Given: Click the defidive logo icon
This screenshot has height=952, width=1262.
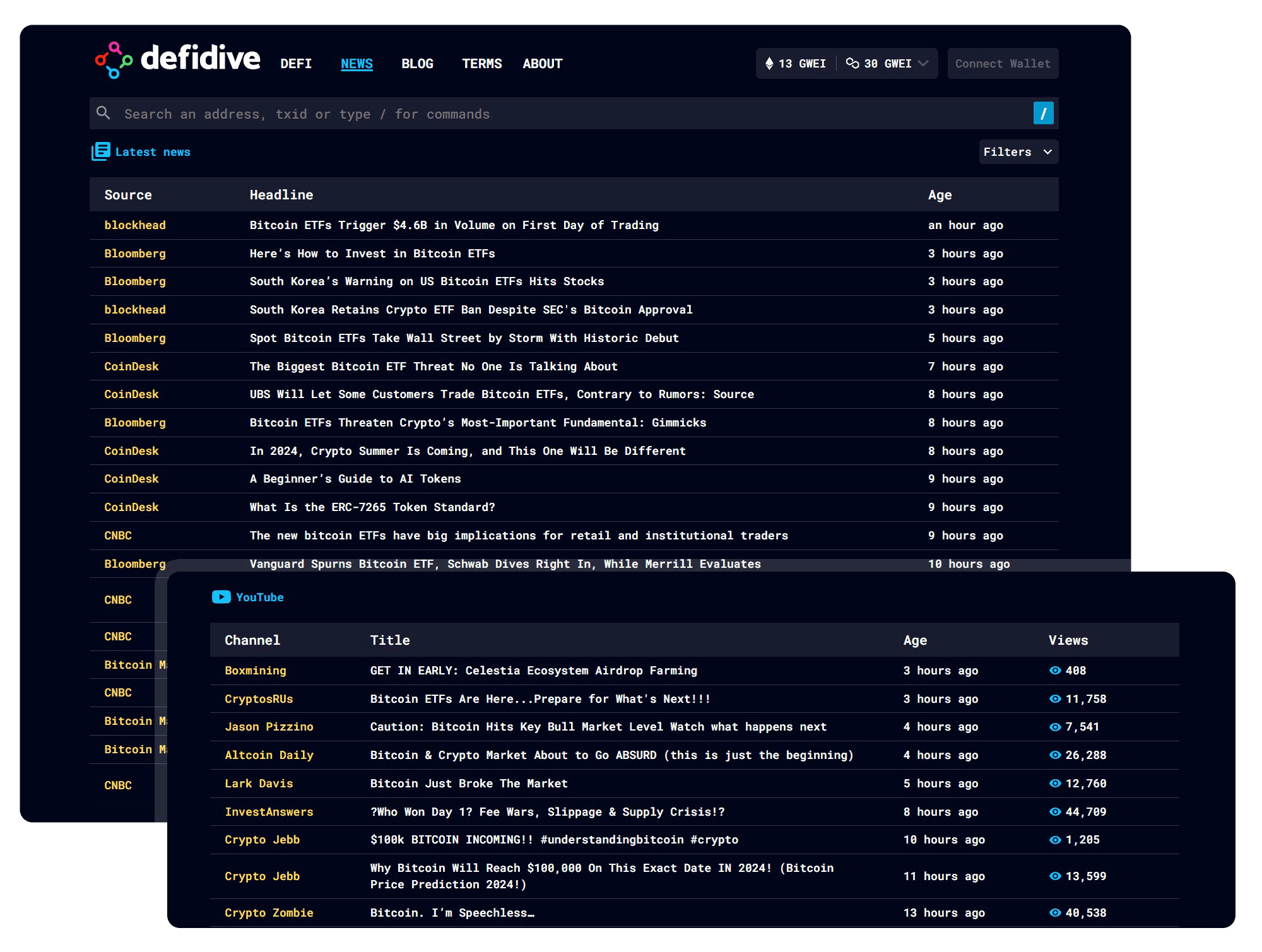Looking at the screenshot, I should coord(114,61).
